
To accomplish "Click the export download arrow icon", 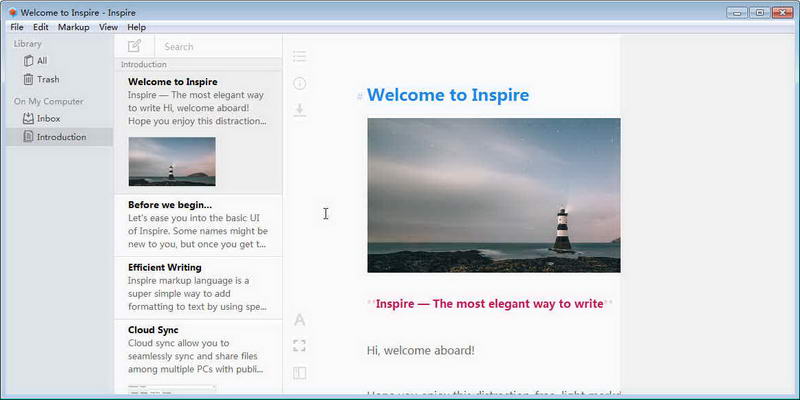I will point(299,110).
